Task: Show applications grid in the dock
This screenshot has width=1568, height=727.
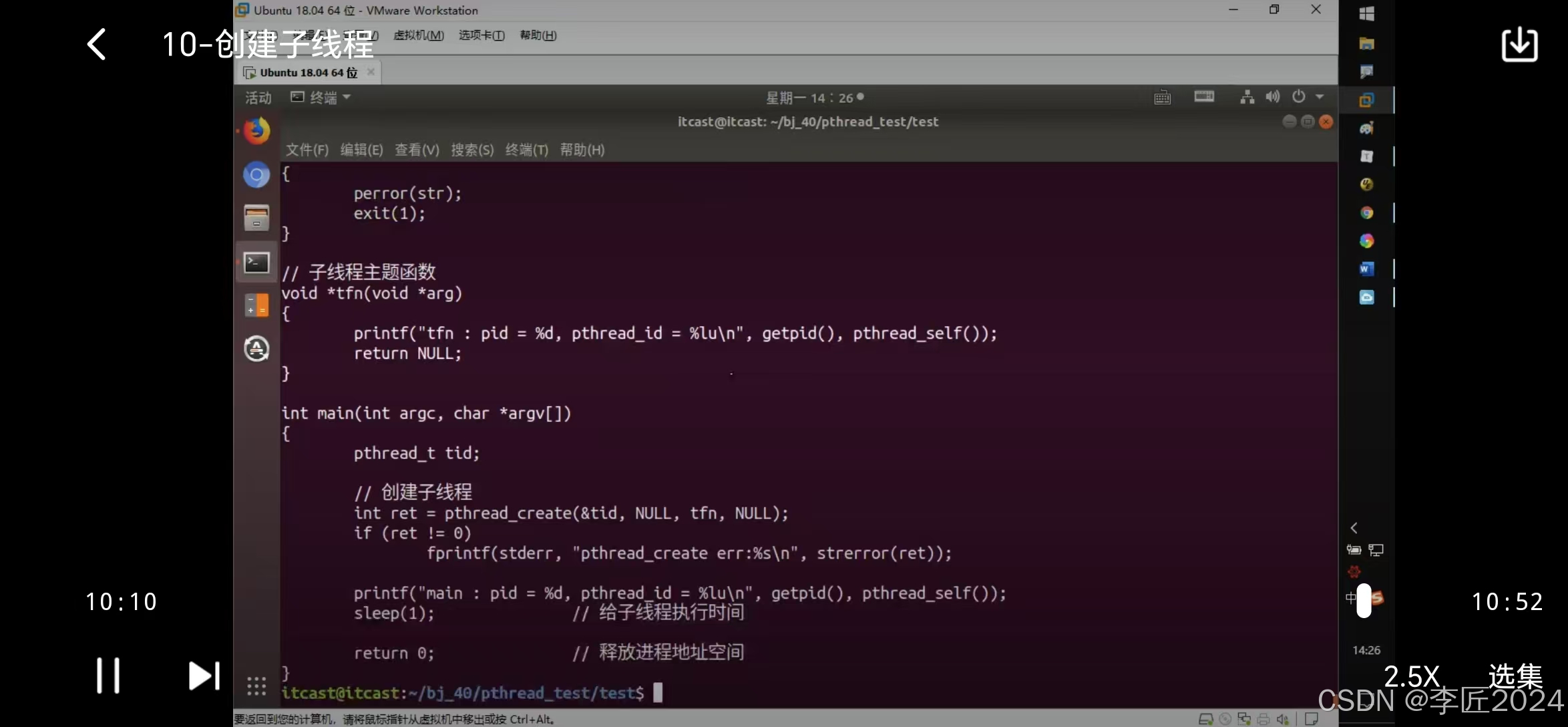Action: [256, 686]
